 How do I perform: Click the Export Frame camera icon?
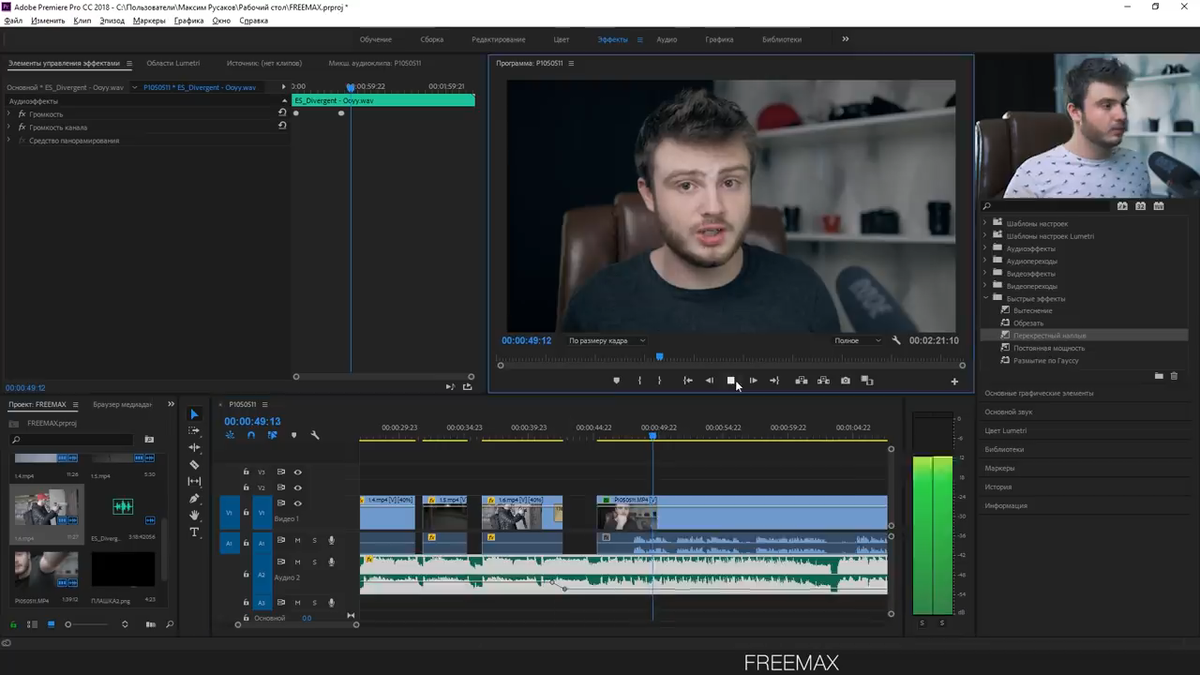pos(845,381)
